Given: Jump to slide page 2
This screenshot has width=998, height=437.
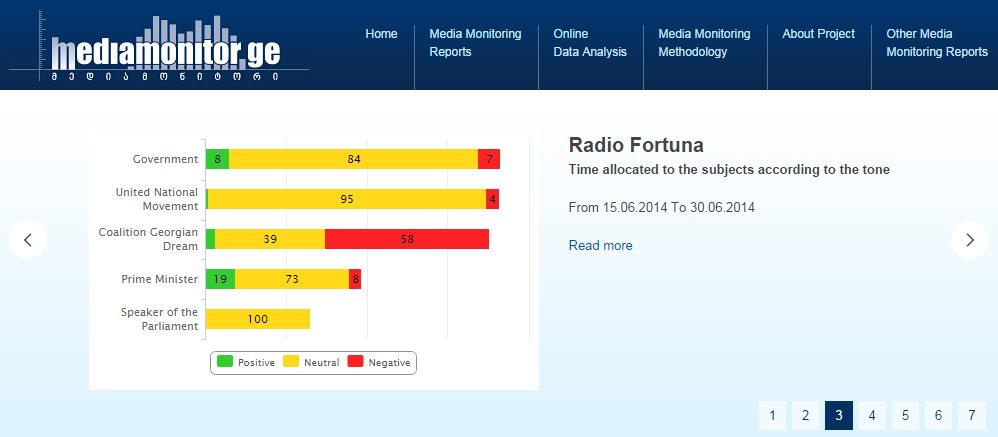Looking at the screenshot, I should click(x=806, y=415).
